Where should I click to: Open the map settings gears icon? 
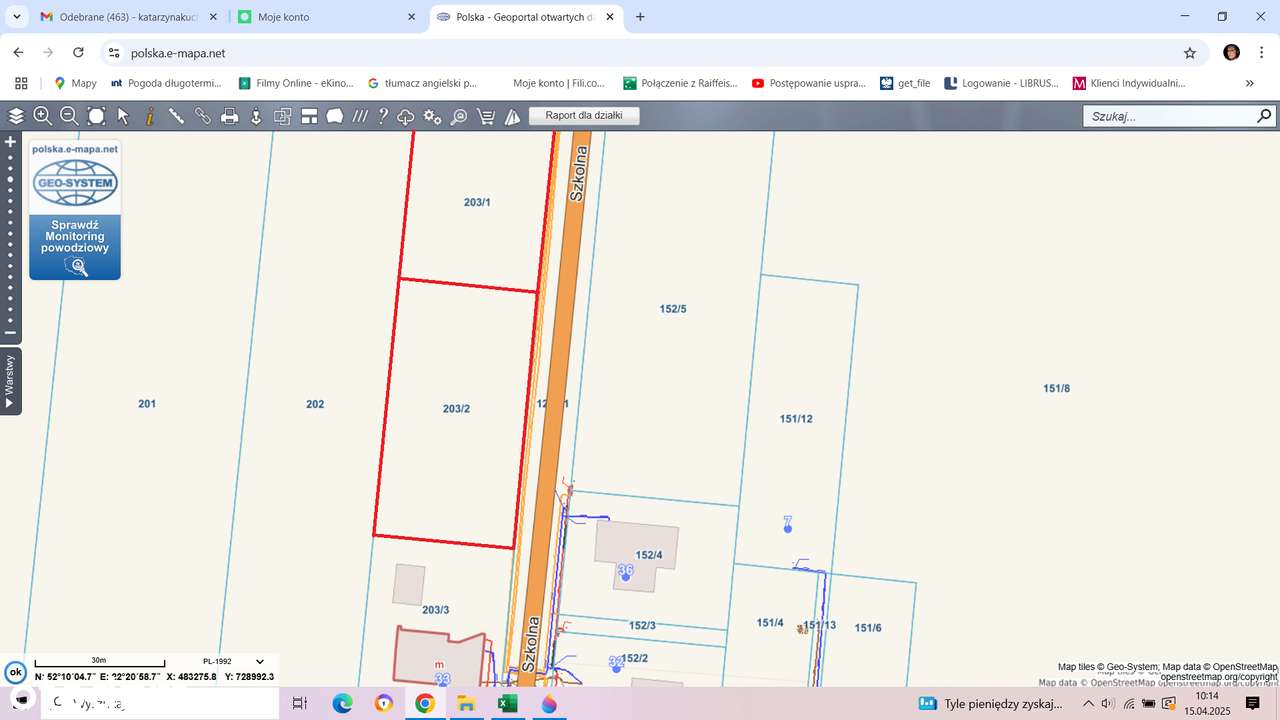click(431, 115)
